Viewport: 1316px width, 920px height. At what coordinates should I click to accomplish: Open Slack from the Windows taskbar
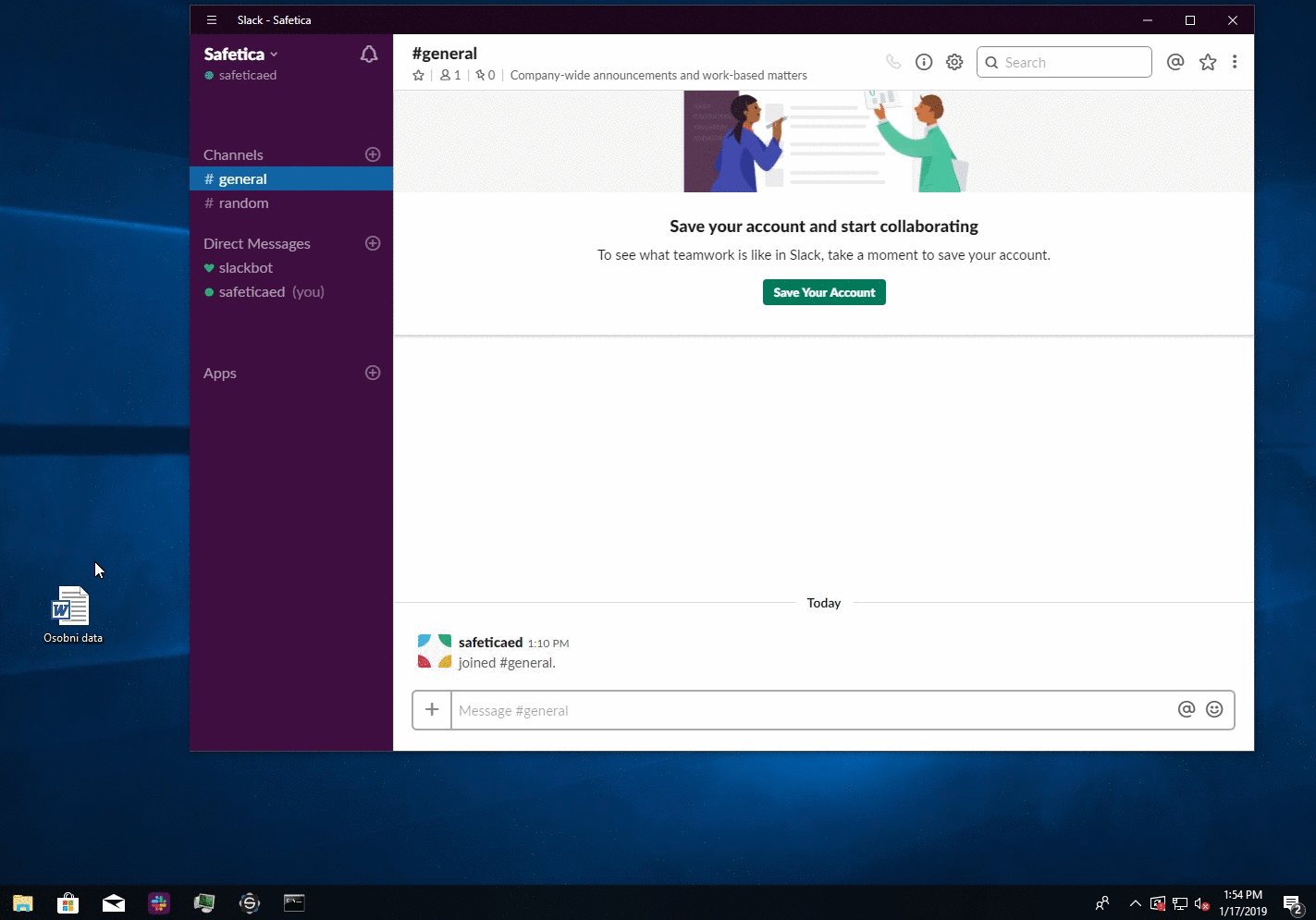click(x=159, y=903)
